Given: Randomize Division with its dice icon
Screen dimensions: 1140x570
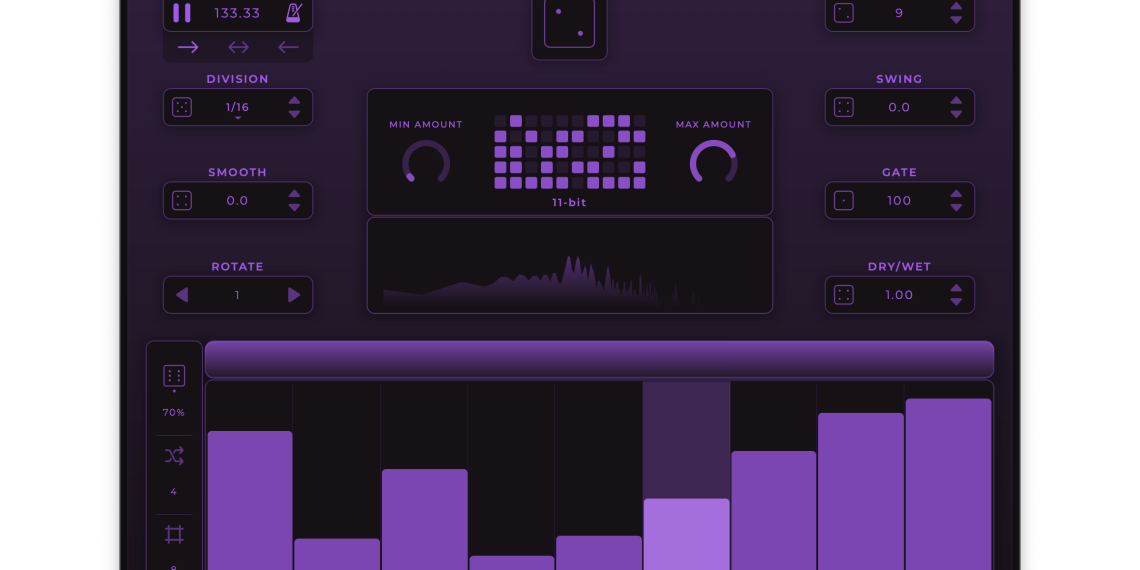Looking at the screenshot, I should point(182,107).
